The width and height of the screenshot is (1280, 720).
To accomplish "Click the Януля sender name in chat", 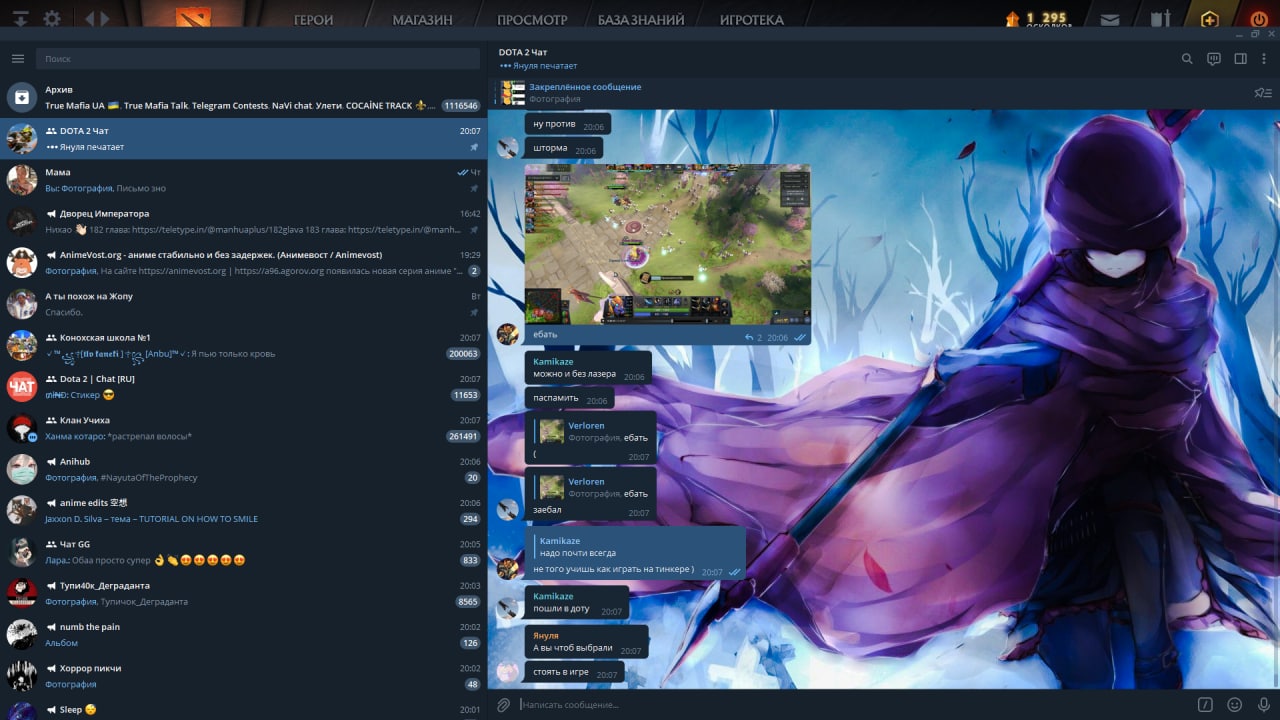I will click(546, 636).
